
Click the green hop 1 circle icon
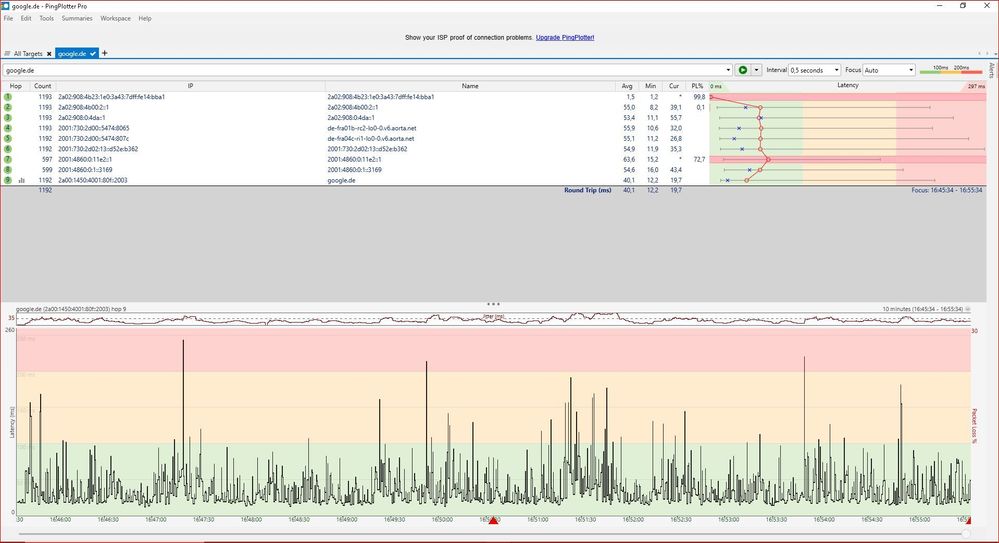tap(7, 97)
